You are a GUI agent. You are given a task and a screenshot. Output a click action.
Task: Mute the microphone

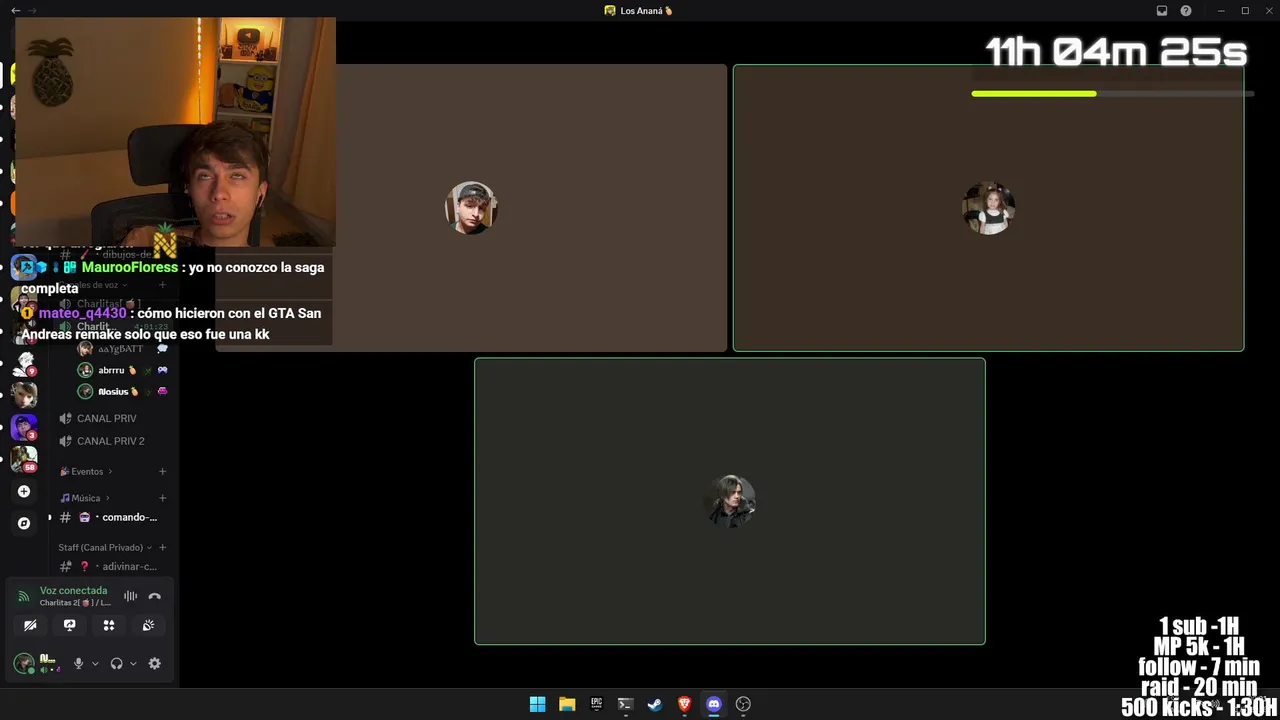[78, 663]
